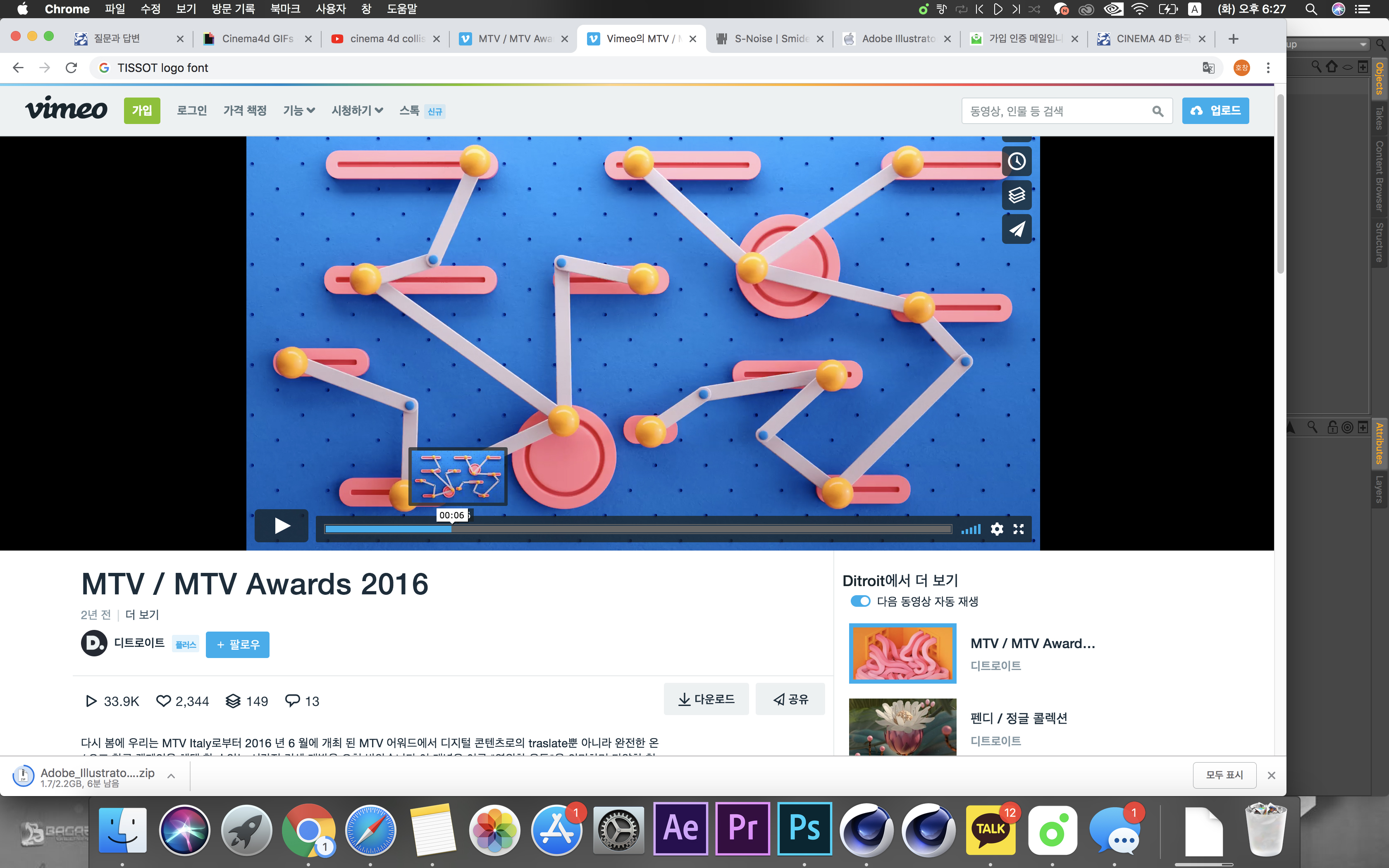Switch to the S-Noise | Smide tab
Screen dimensions: 1389x868
[x=769, y=38]
